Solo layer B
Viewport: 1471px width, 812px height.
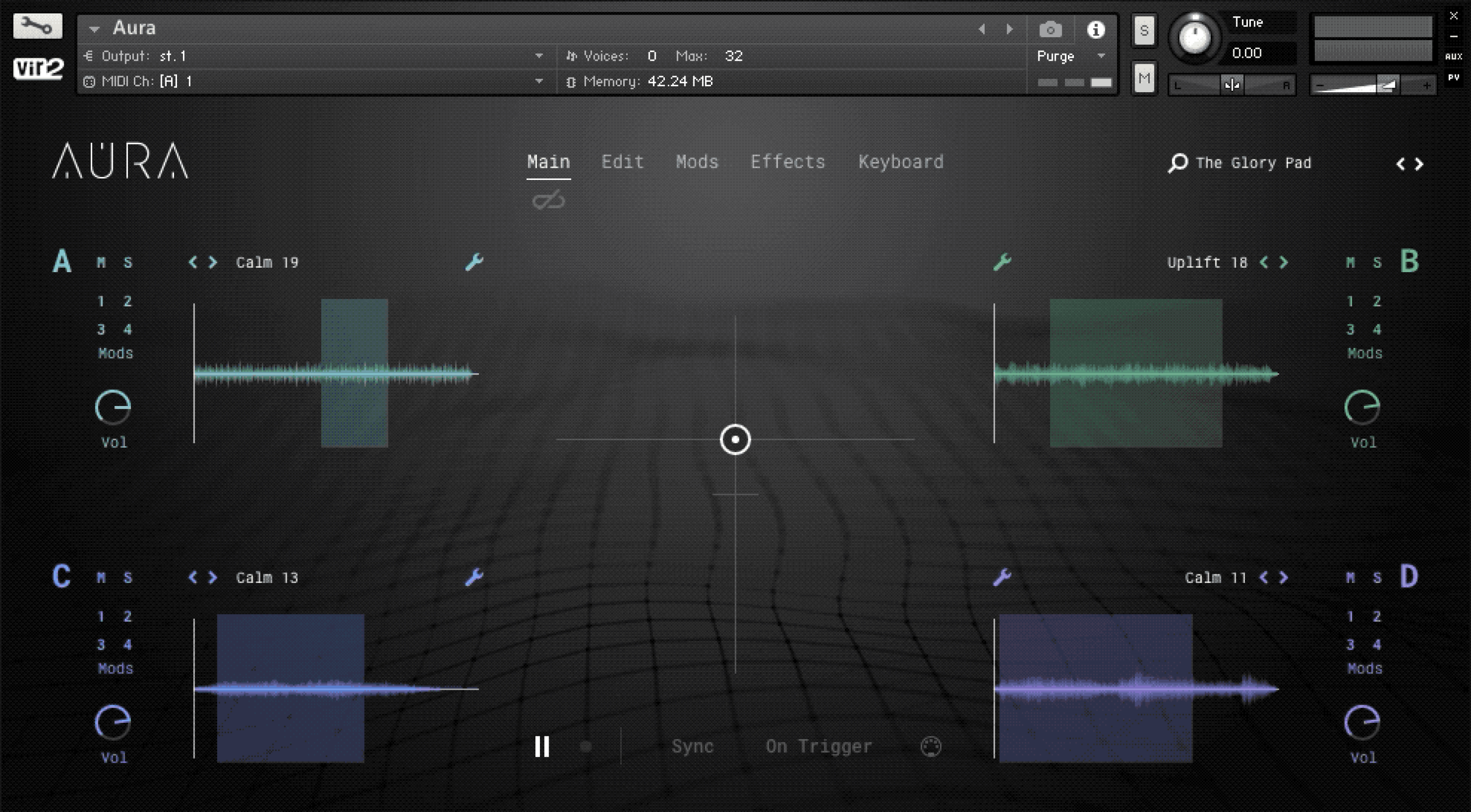point(1377,263)
